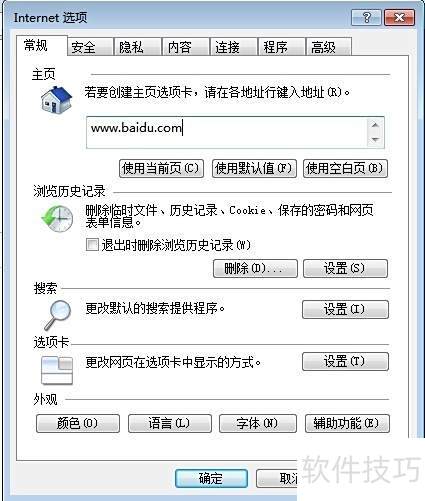This screenshot has width=425, height=501.
Task: Open the 删除(D)... browsing history dialog
Action: 255,269
